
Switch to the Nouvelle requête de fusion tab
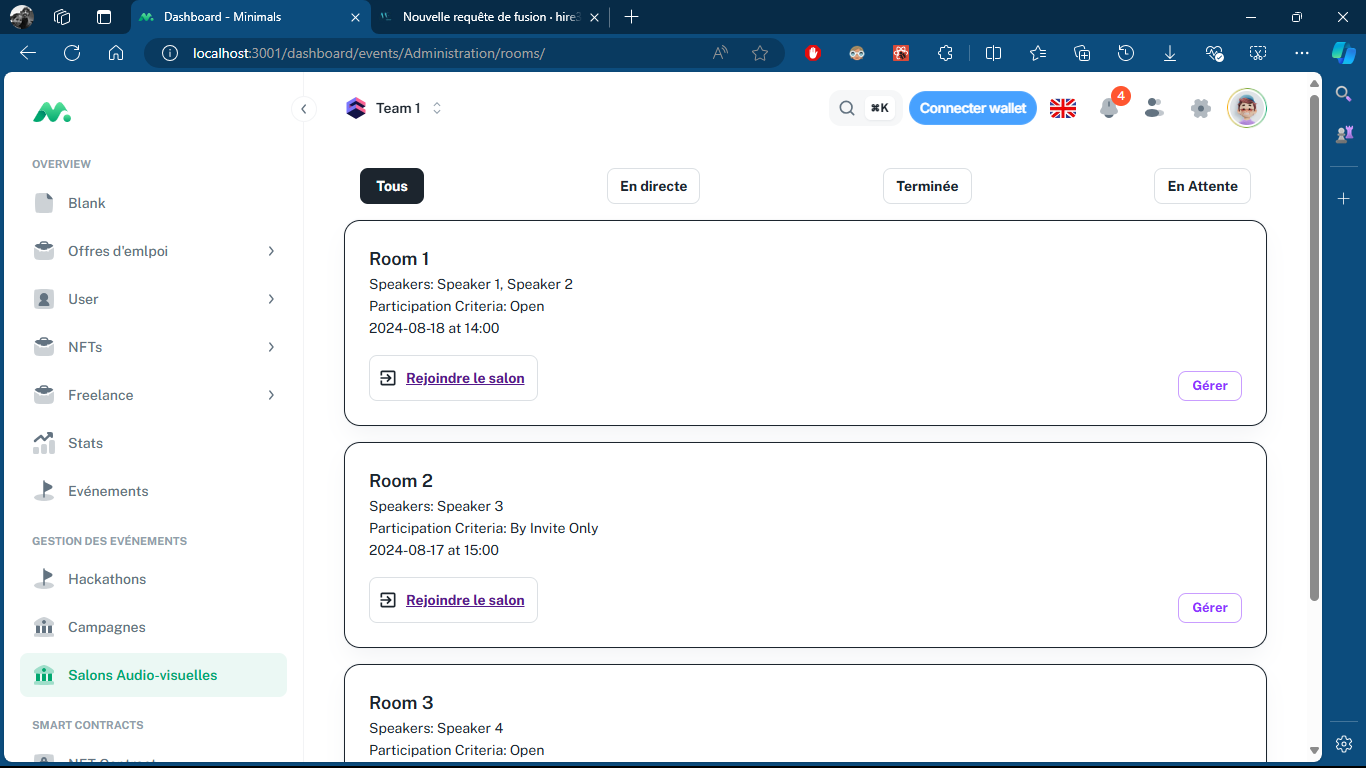tap(490, 17)
